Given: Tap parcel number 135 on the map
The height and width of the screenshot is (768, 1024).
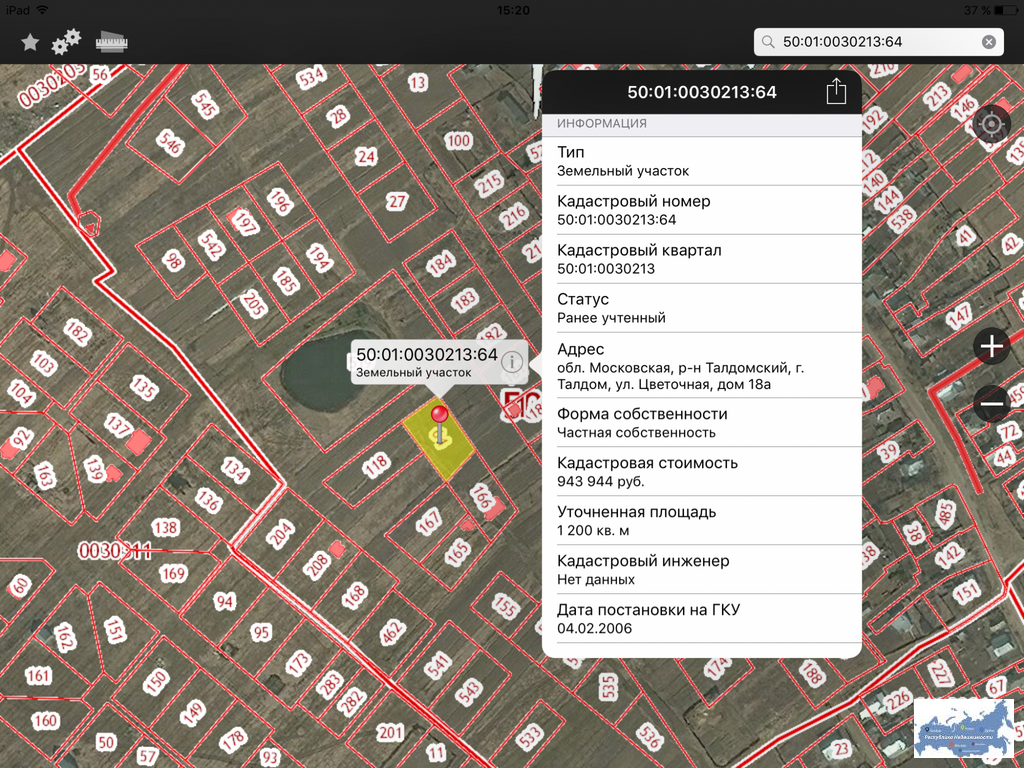Looking at the screenshot, I should pos(144,388).
